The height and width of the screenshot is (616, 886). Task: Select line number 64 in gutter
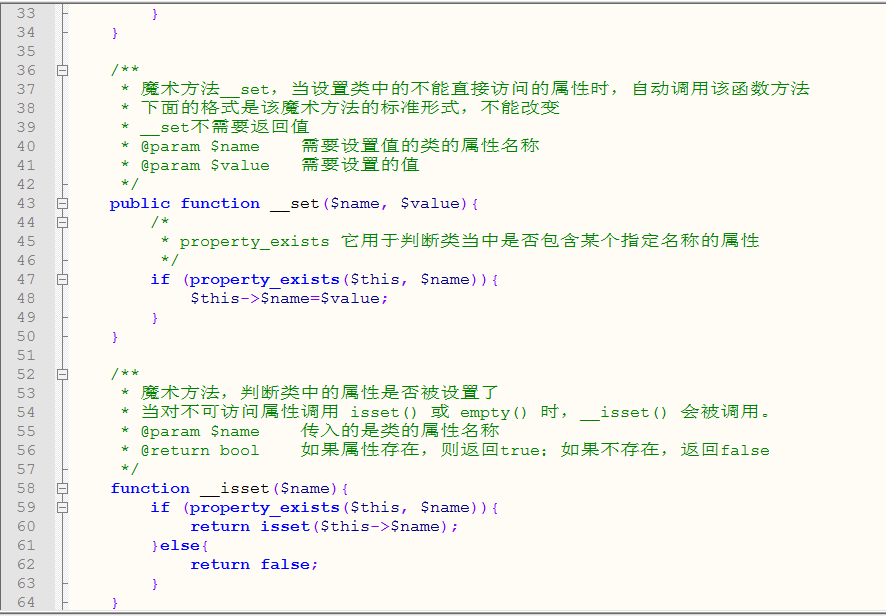26,602
